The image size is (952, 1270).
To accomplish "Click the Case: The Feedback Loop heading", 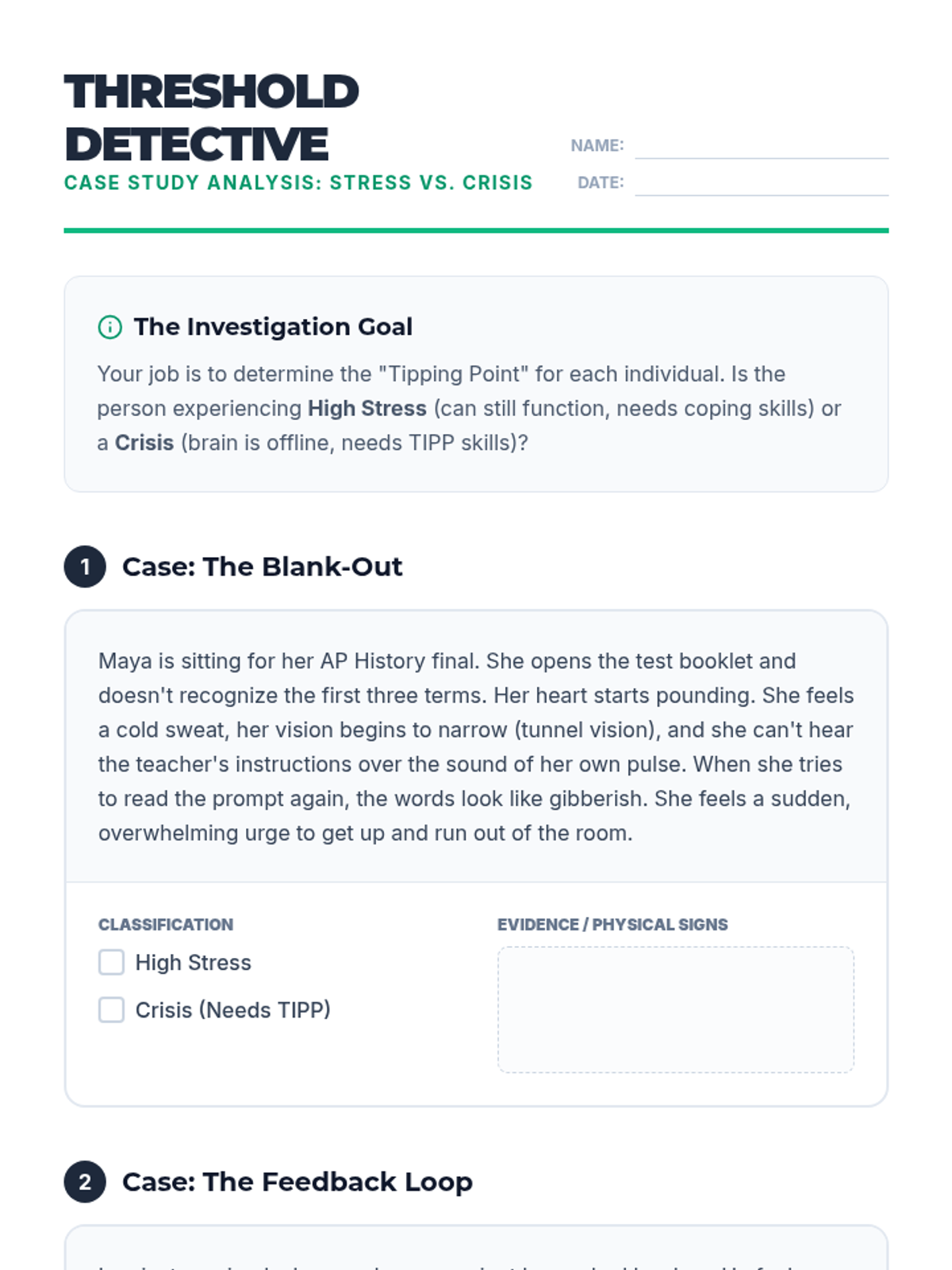I will tap(297, 1182).
